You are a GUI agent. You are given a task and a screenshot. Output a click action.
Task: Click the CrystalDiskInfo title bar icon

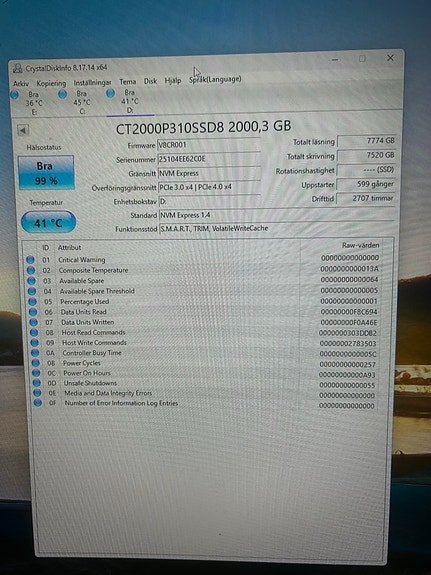(x=17, y=68)
